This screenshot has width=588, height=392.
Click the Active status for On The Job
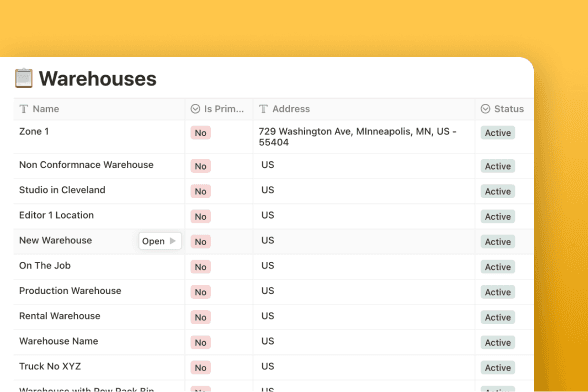tap(498, 267)
